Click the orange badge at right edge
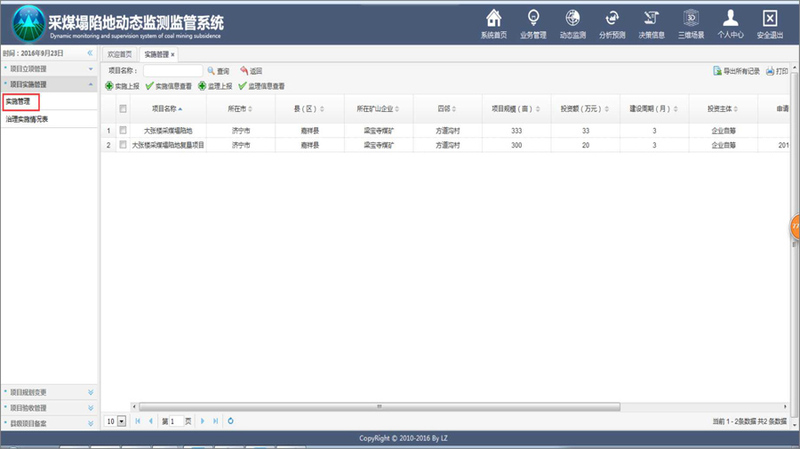This screenshot has width=800, height=449. point(795,226)
